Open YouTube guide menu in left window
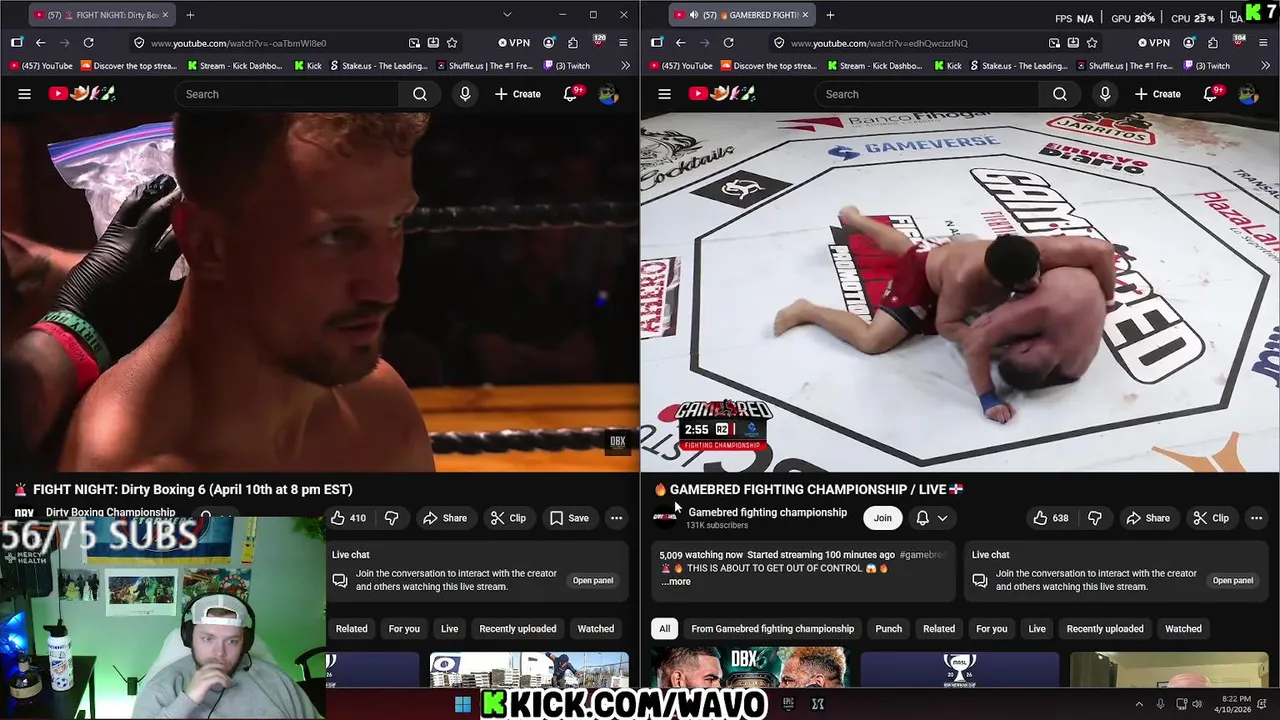This screenshot has height=720, width=1280. click(25, 94)
